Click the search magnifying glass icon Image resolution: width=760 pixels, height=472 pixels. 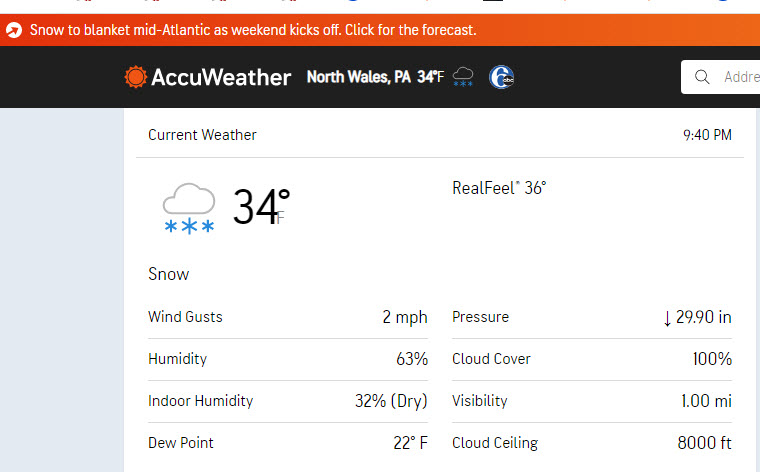[702, 77]
